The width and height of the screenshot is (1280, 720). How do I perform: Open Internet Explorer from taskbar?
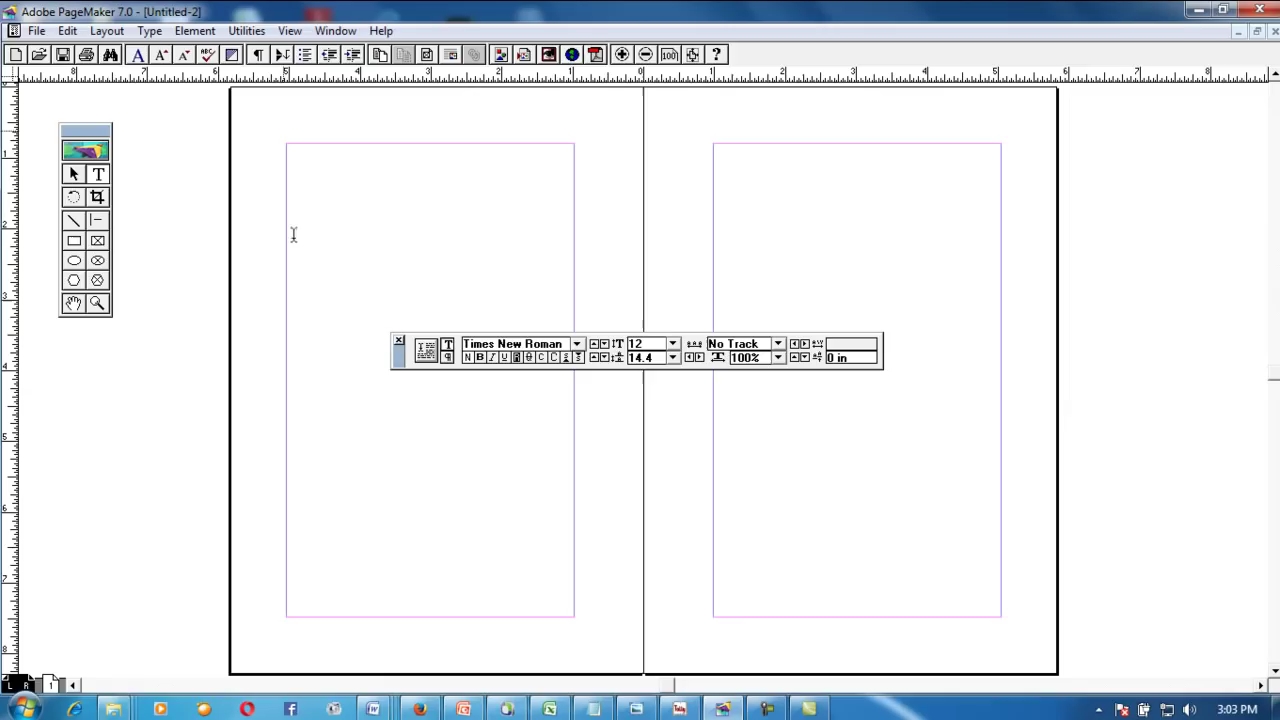coord(74,709)
